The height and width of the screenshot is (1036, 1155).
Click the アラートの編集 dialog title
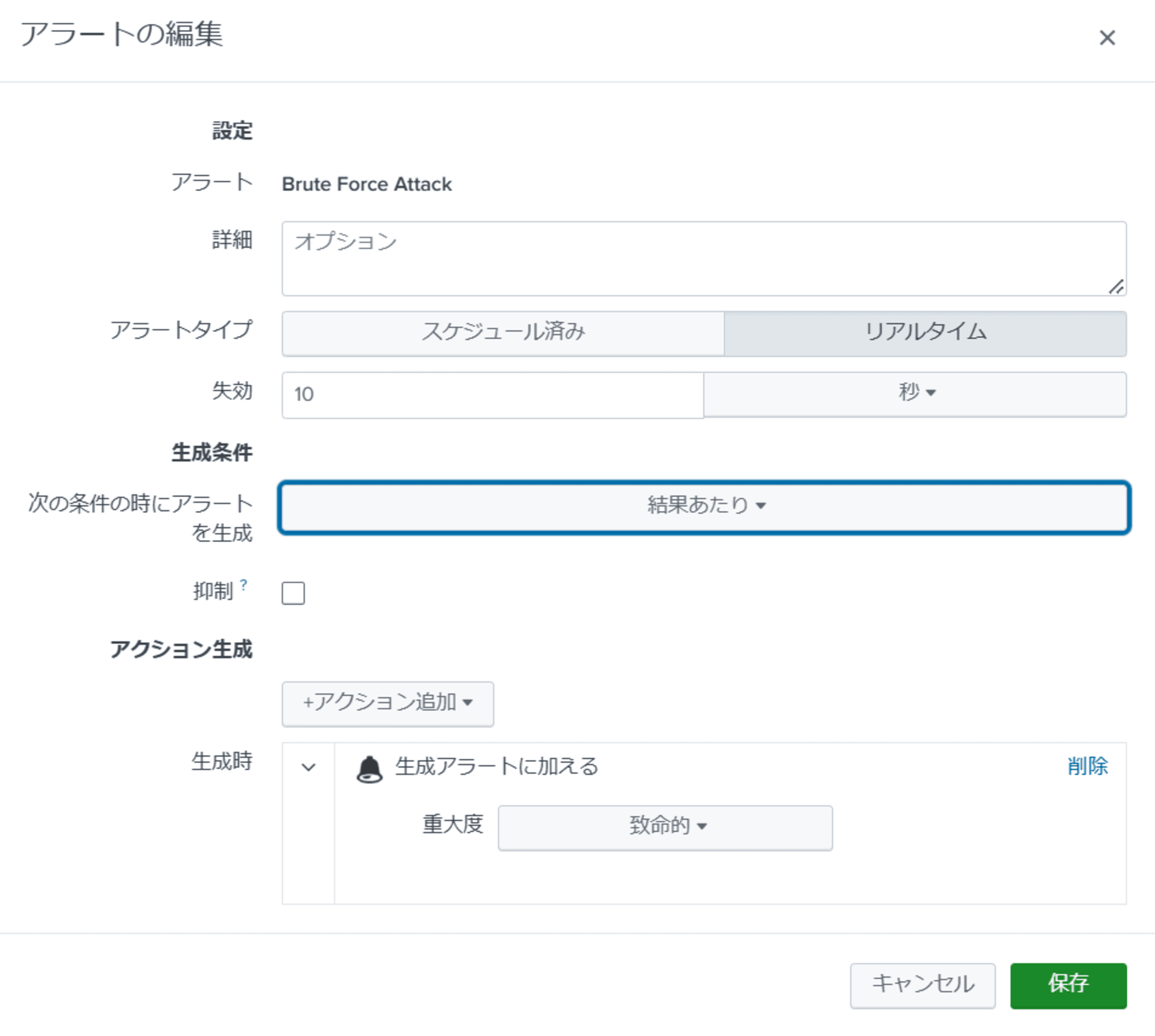point(122,34)
